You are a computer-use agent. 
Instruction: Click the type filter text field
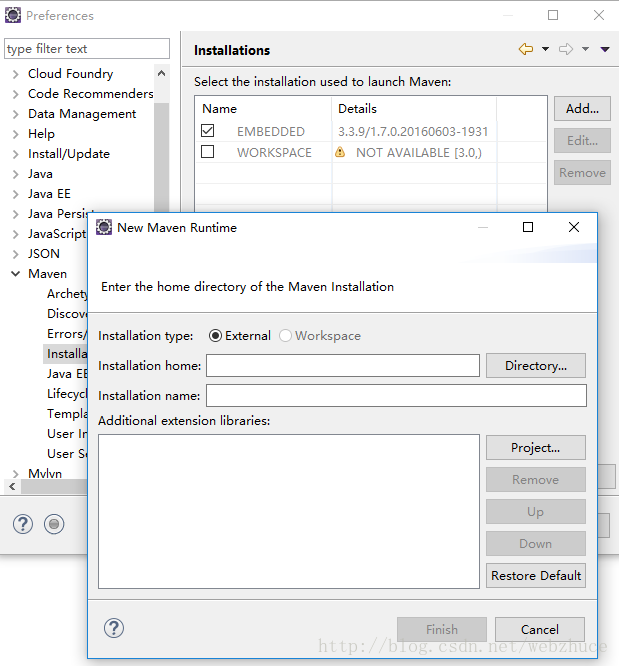[x=87, y=49]
